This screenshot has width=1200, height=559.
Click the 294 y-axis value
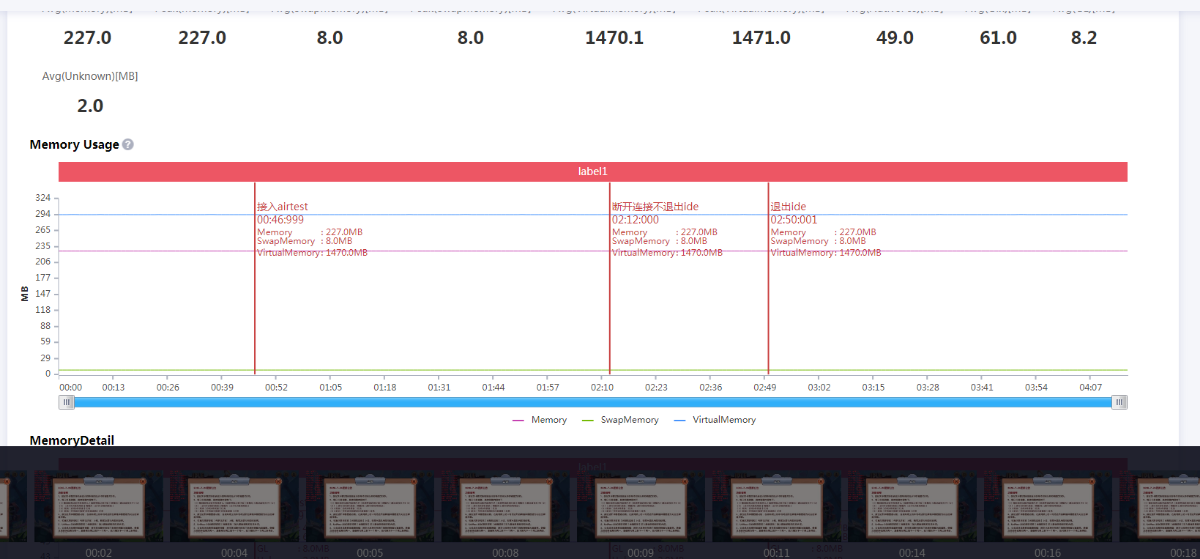click(x=42, y=214)
